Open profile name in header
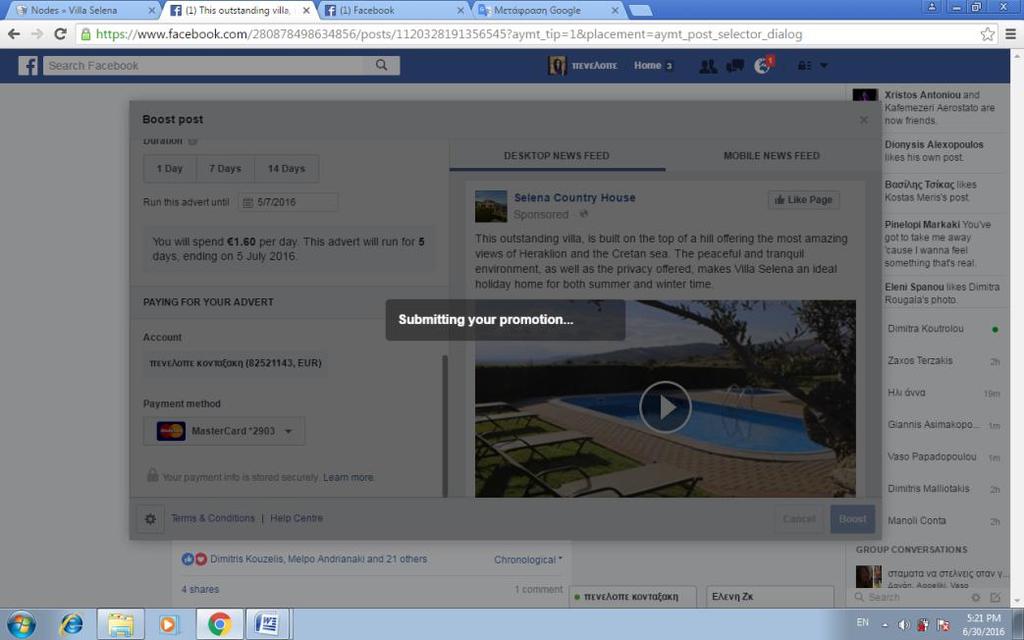 (x=594, y=66)
